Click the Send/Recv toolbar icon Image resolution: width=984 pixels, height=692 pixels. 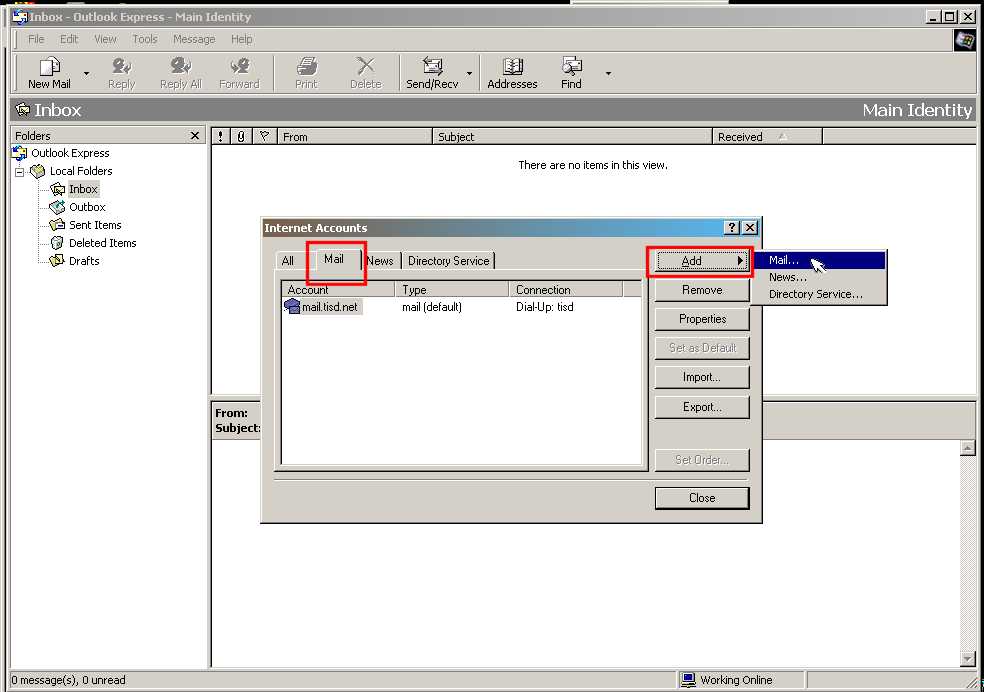432,66
